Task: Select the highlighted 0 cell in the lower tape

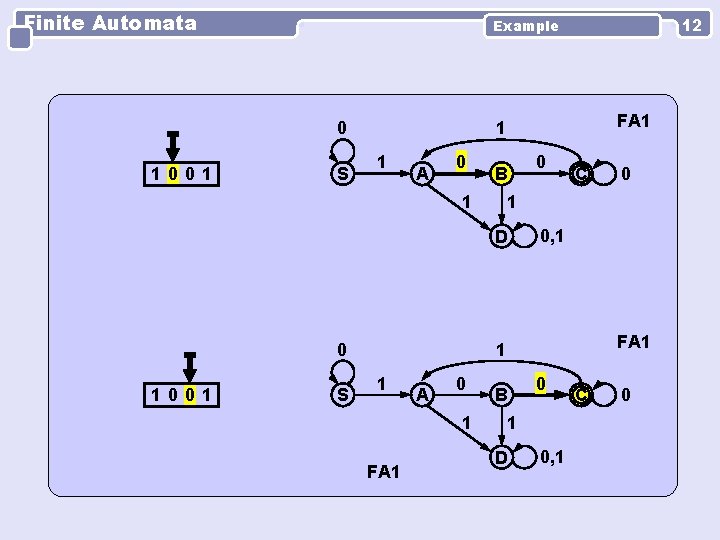Action: (190, 395)
